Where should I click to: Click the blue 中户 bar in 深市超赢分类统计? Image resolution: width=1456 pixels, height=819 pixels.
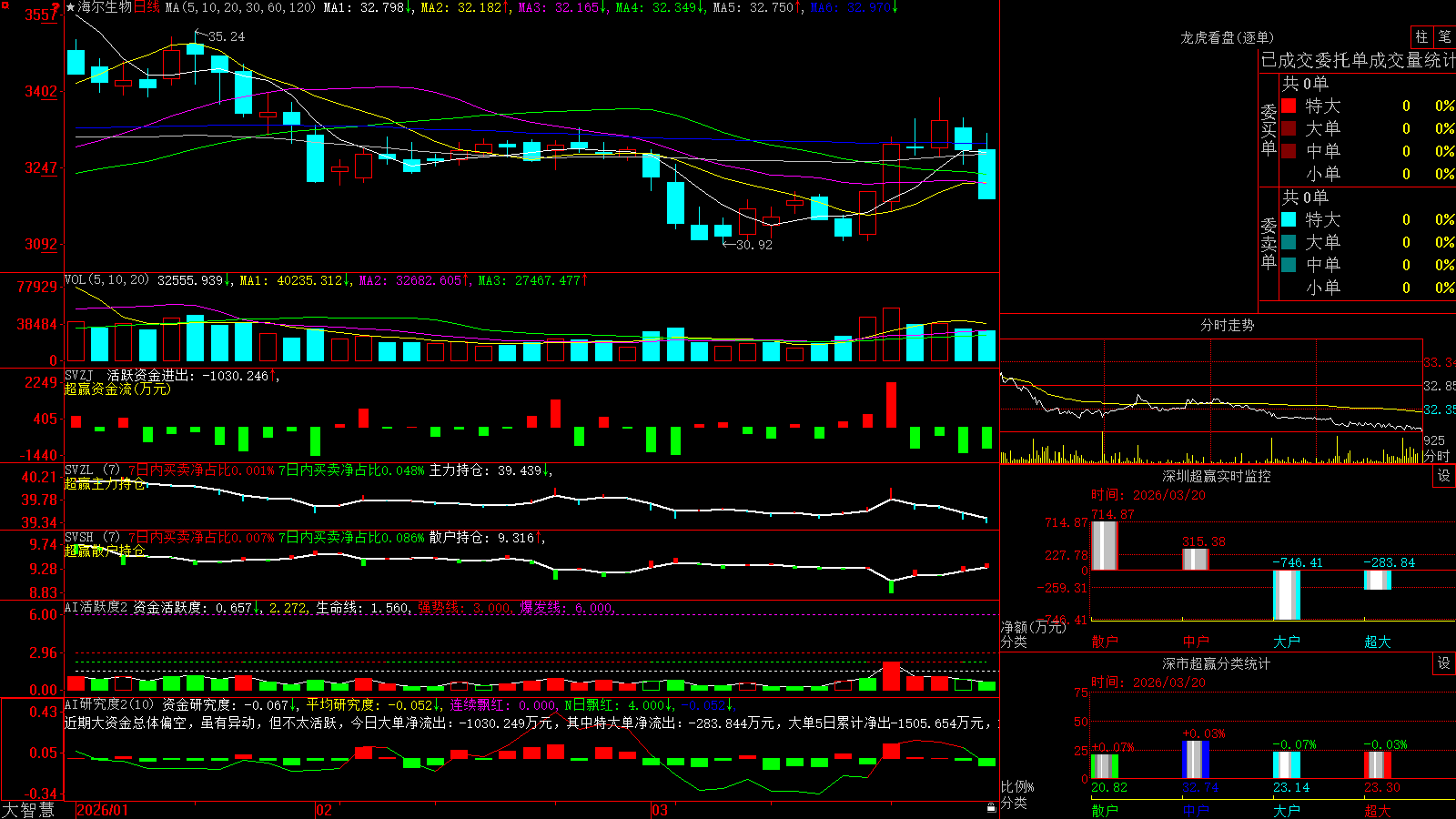pyautogui.click(x=1195, y=760)
